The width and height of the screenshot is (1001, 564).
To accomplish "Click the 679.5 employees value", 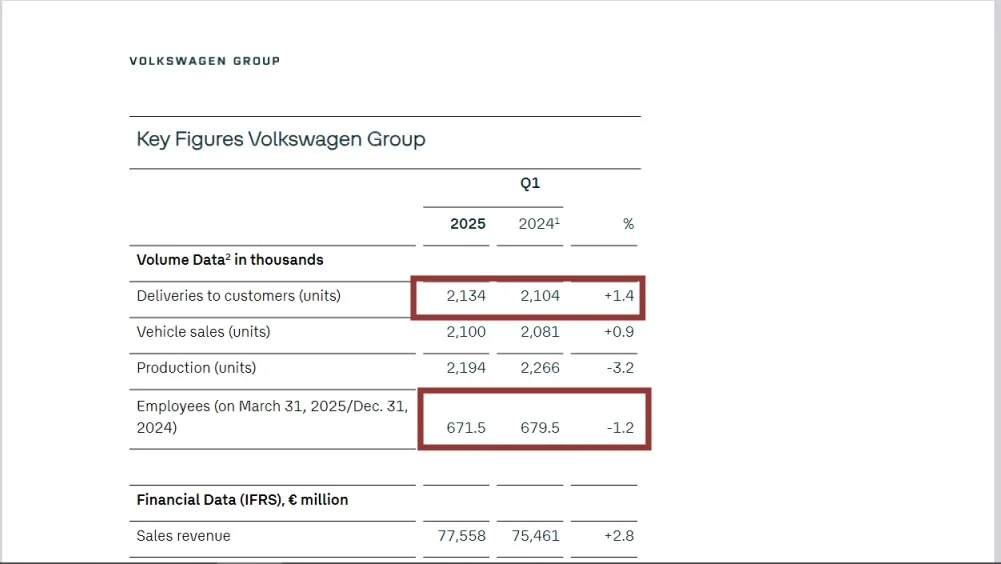I will tap(540, 428).
